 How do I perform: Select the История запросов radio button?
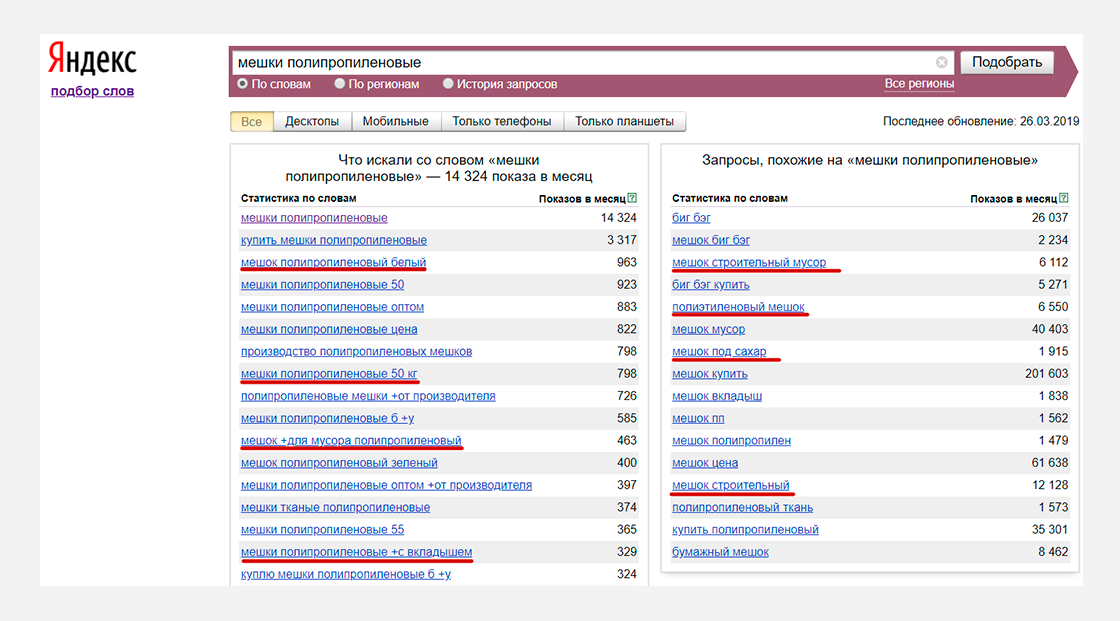pyautogui.click(x=448, y=84)
